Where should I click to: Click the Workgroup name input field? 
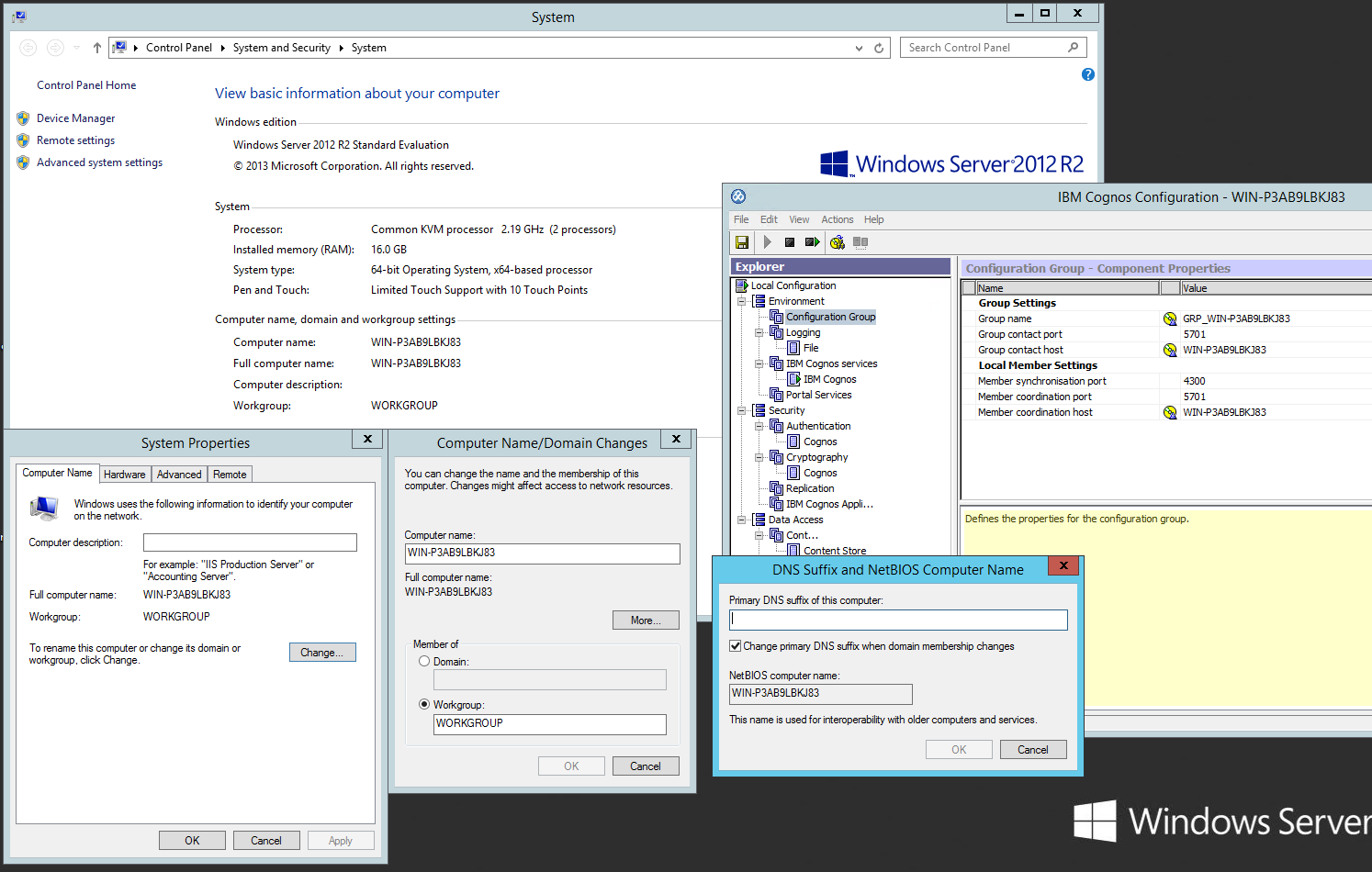(x=549, y=724)
